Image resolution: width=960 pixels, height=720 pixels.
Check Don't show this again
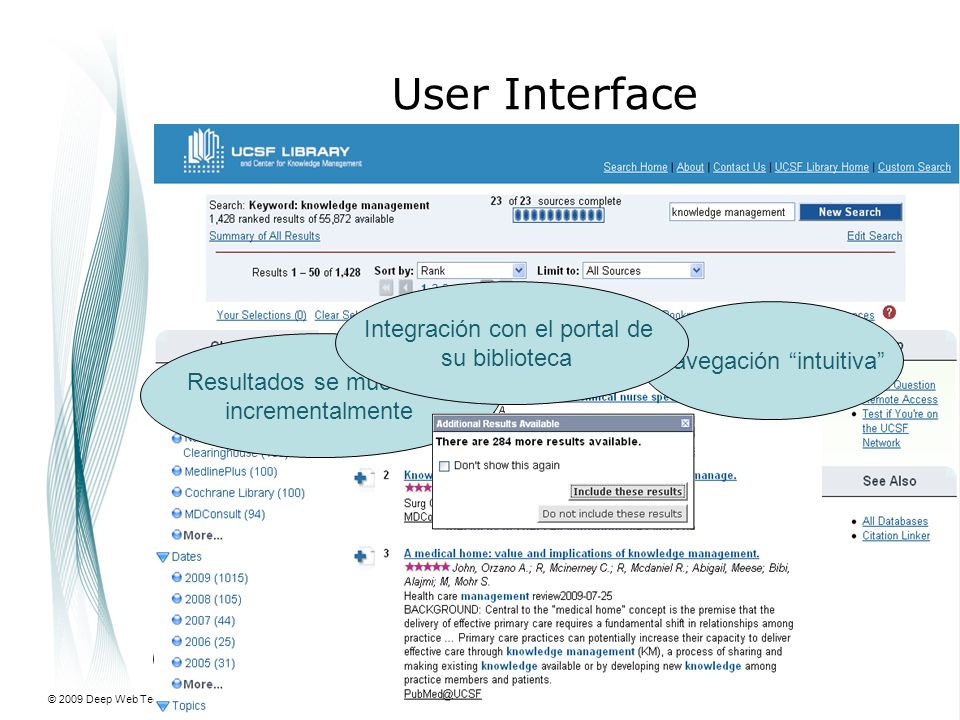(444, 466)
